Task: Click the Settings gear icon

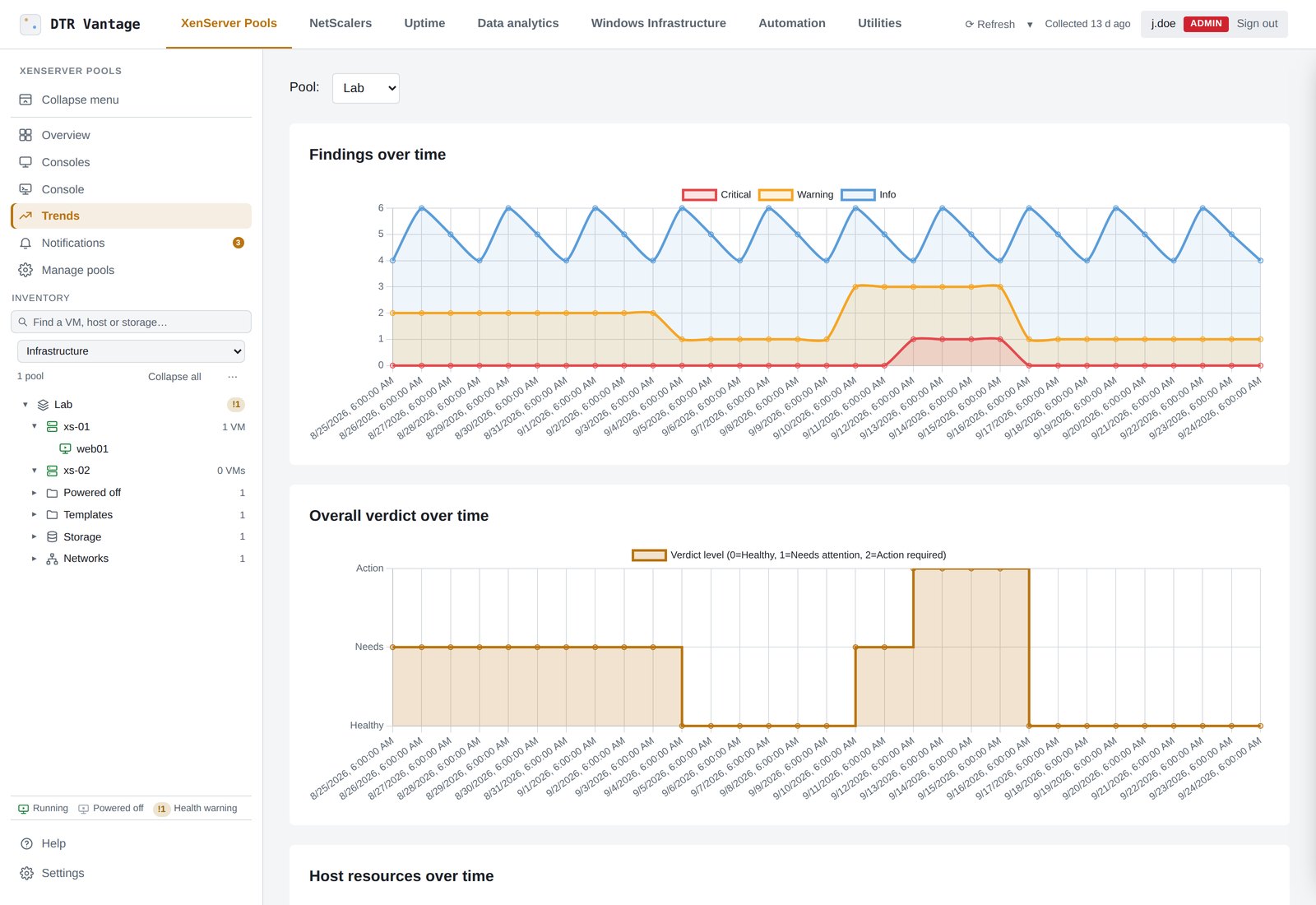Action: [26, 873]
